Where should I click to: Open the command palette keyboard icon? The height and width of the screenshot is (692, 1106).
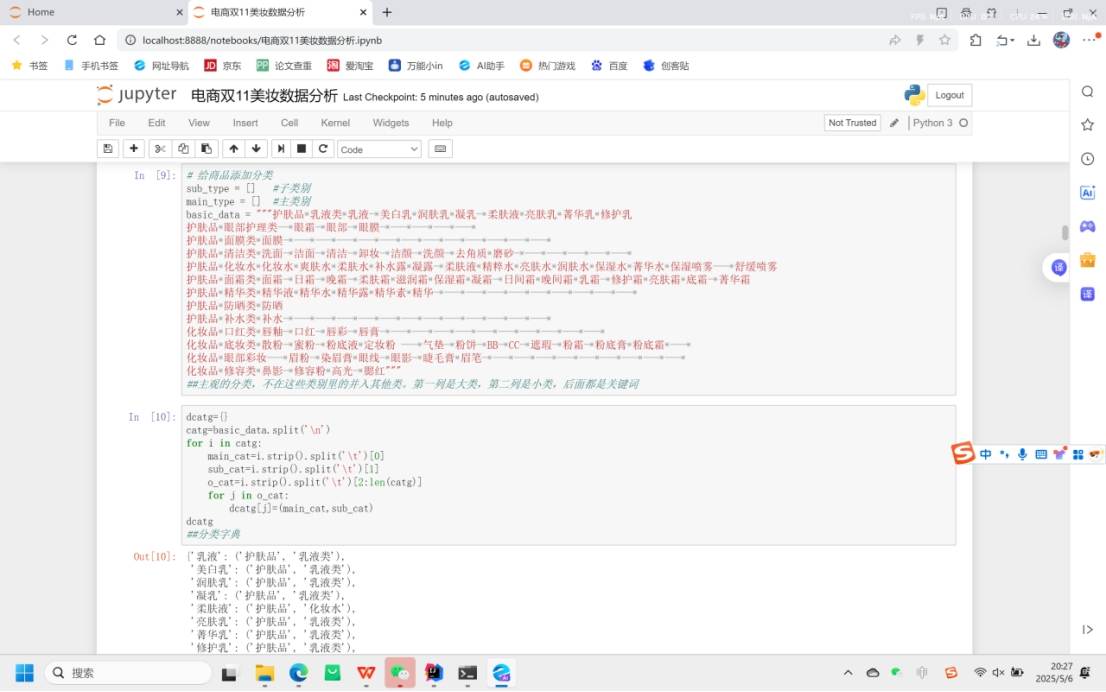[440, 149]
